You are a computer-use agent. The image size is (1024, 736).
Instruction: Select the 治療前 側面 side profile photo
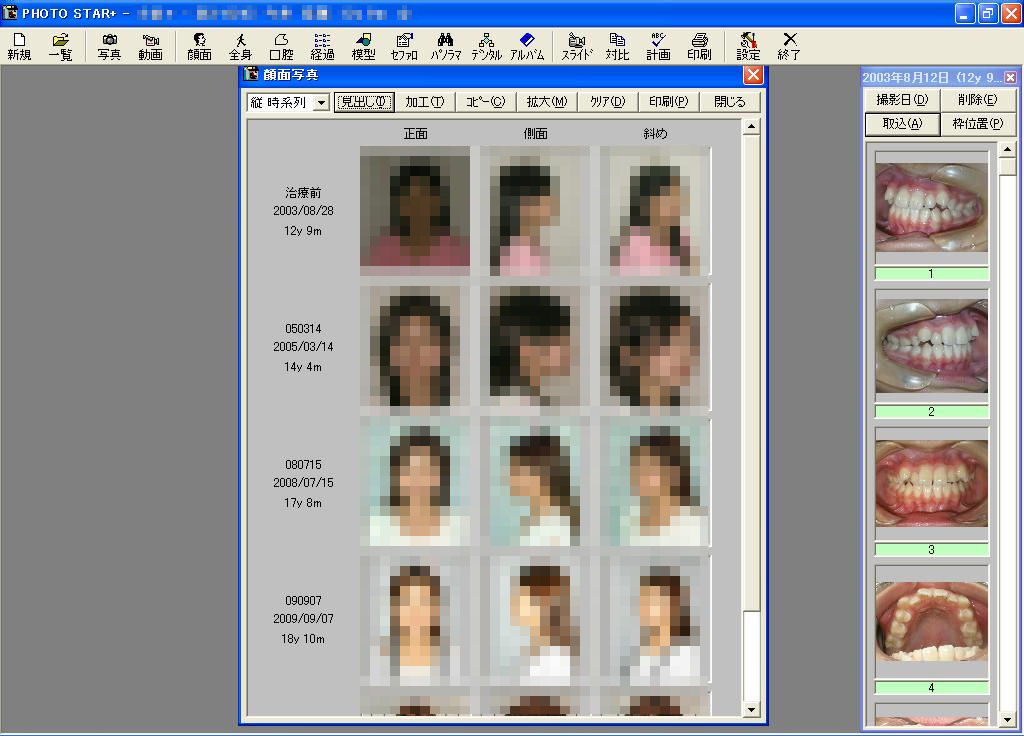535,210
